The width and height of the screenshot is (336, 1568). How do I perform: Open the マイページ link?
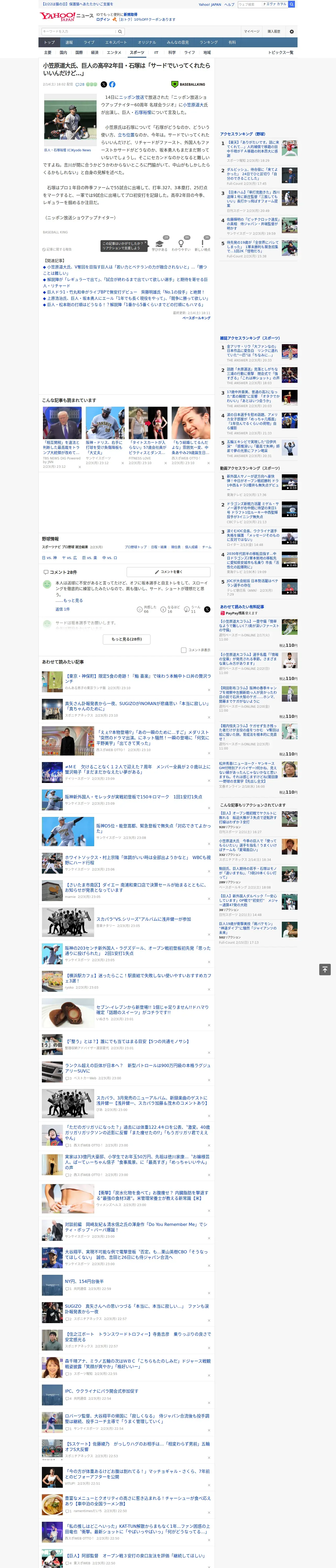[252, 31]
